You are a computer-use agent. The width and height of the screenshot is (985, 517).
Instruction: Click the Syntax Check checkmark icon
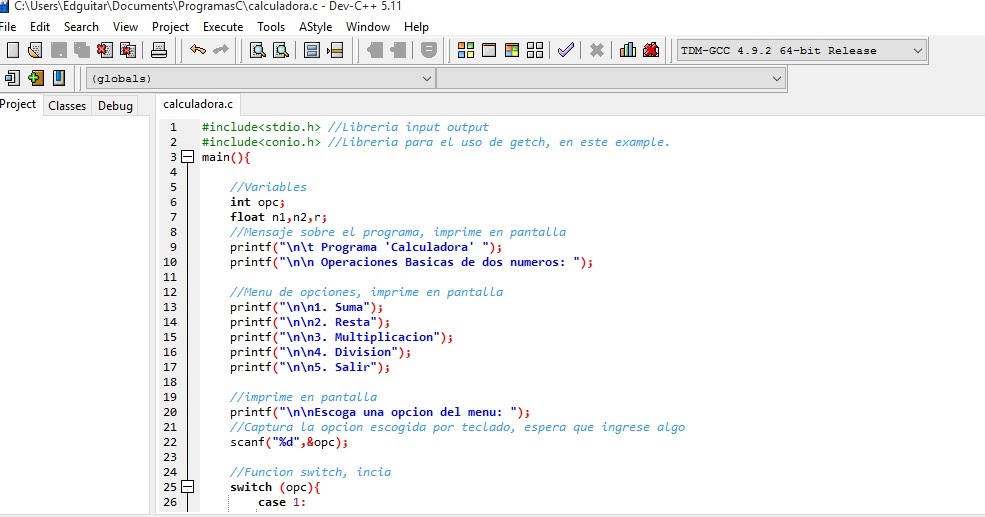[566, 50]
